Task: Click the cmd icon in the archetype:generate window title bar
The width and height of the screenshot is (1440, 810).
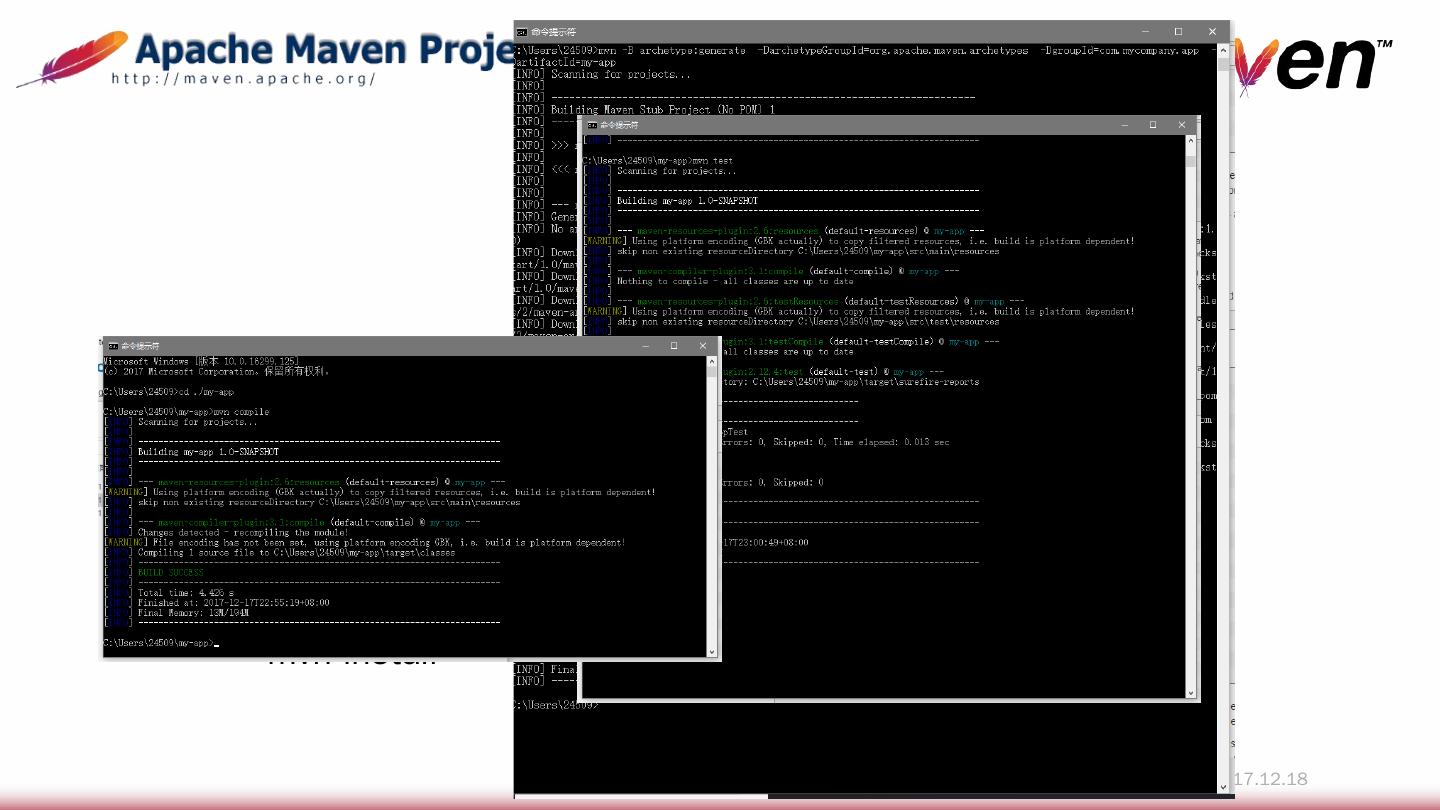Action: [x=522, y=32]
